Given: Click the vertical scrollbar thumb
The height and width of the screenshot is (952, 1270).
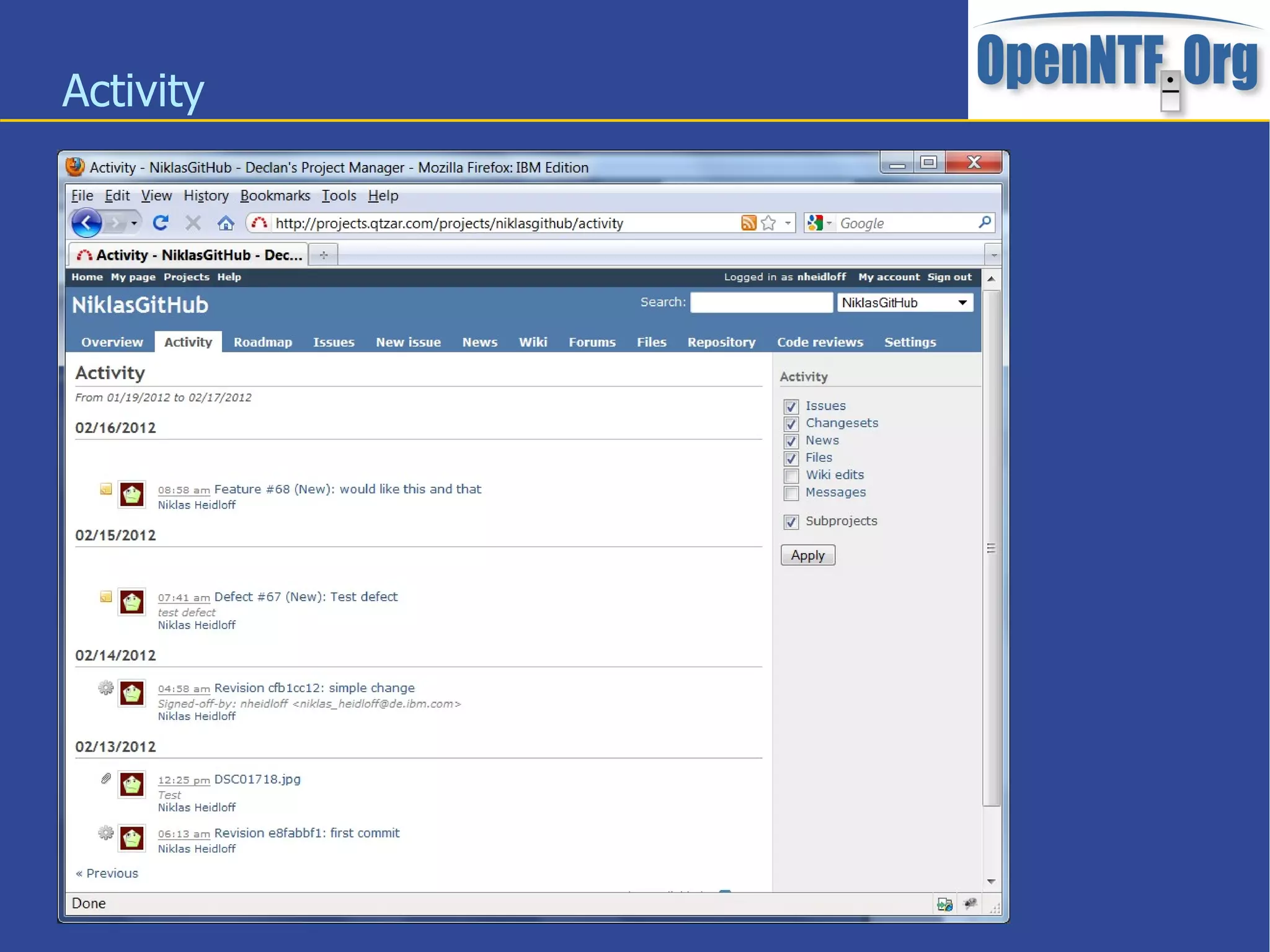Looking at the screenshot, I should click(x=991, y=548).
